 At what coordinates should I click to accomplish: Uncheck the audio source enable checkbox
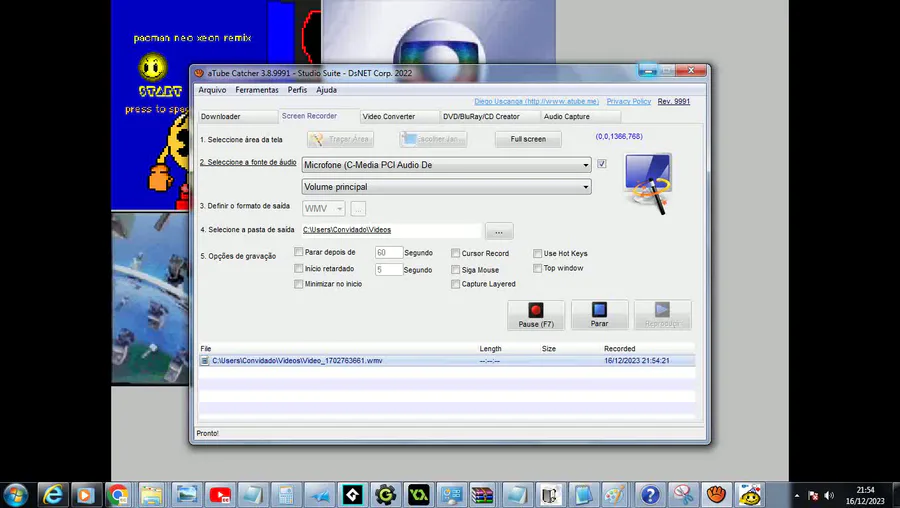coord(602,164)
